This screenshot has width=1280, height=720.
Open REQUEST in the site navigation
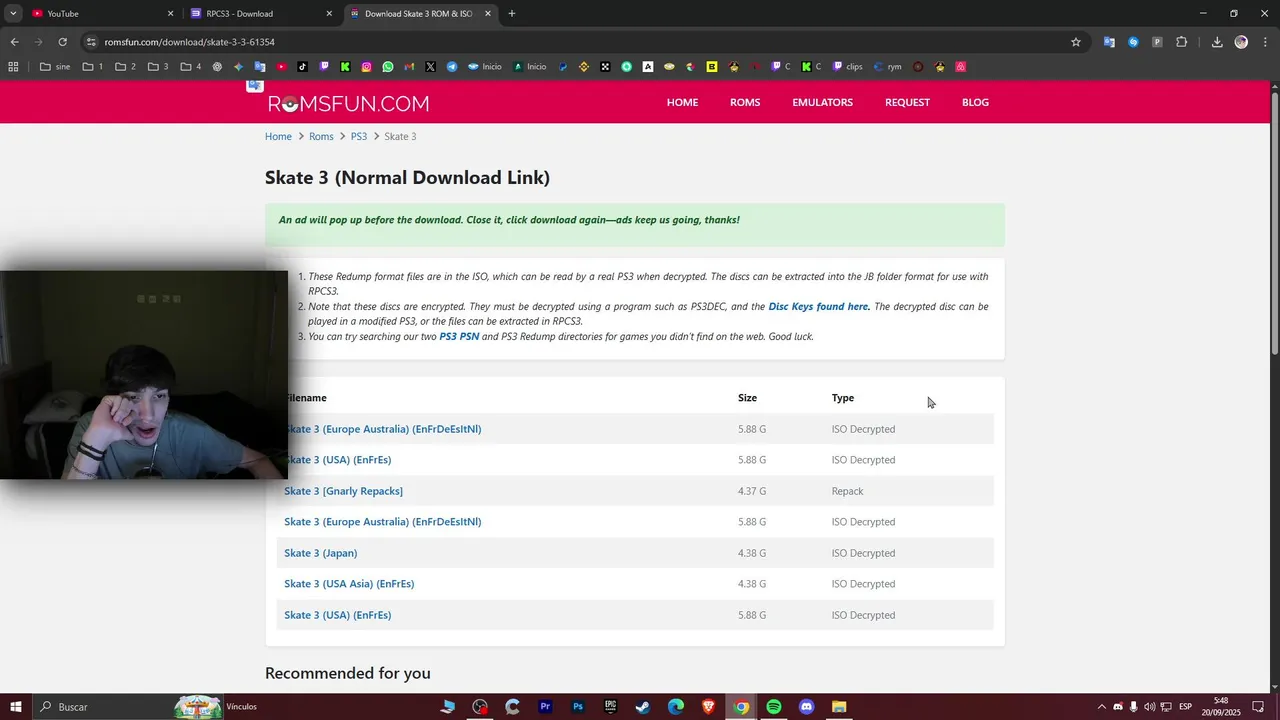tap(907, 102)
